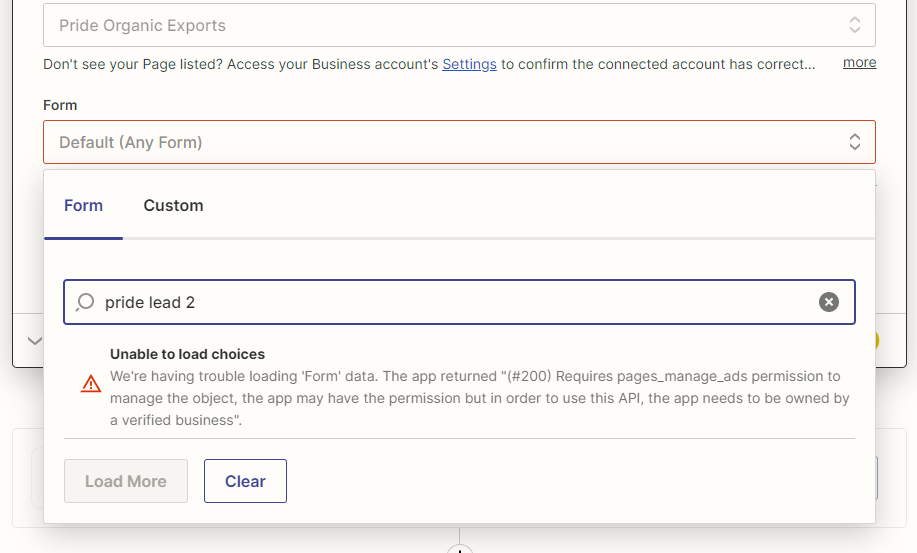Screen dimensions: 917x553
Task: Collapse the step using the left chevron
Action: coord(35,341)
